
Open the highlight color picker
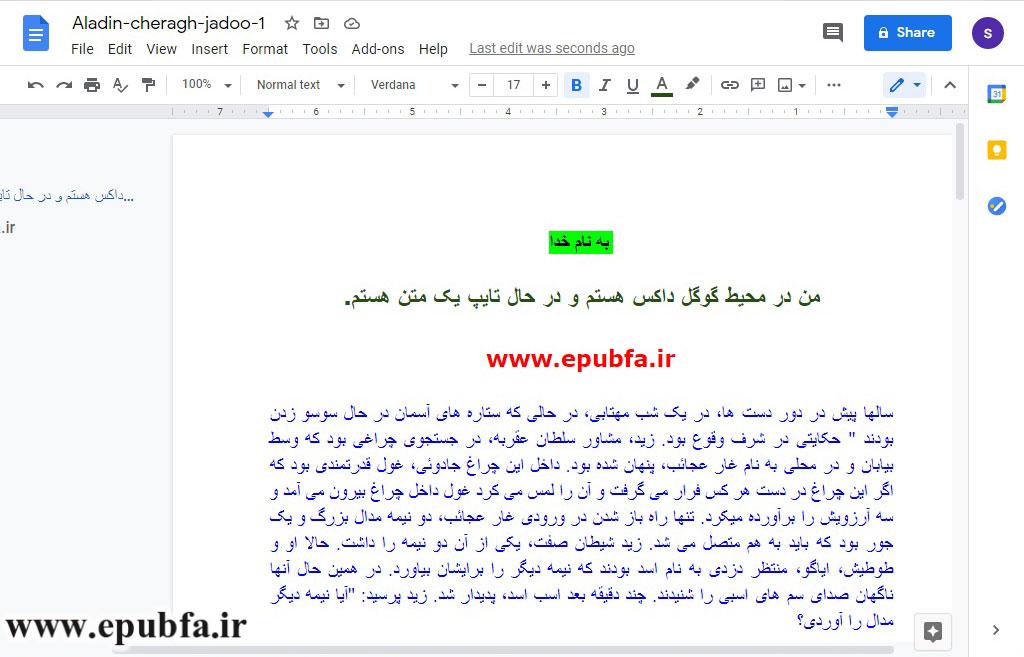coord(692,84)
